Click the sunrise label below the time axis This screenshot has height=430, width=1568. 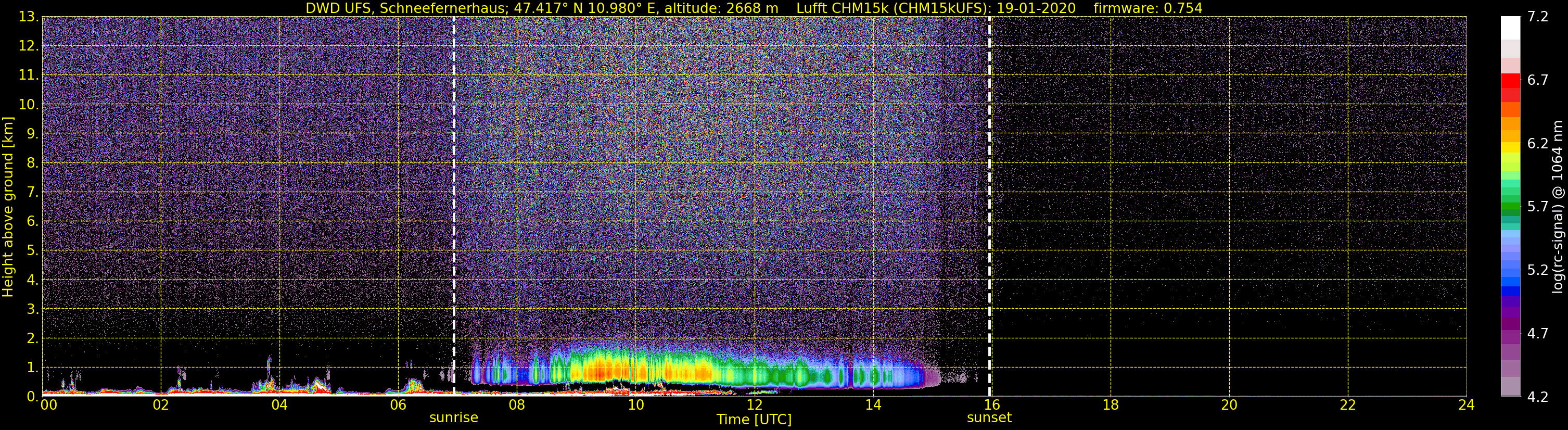(453, 418)
